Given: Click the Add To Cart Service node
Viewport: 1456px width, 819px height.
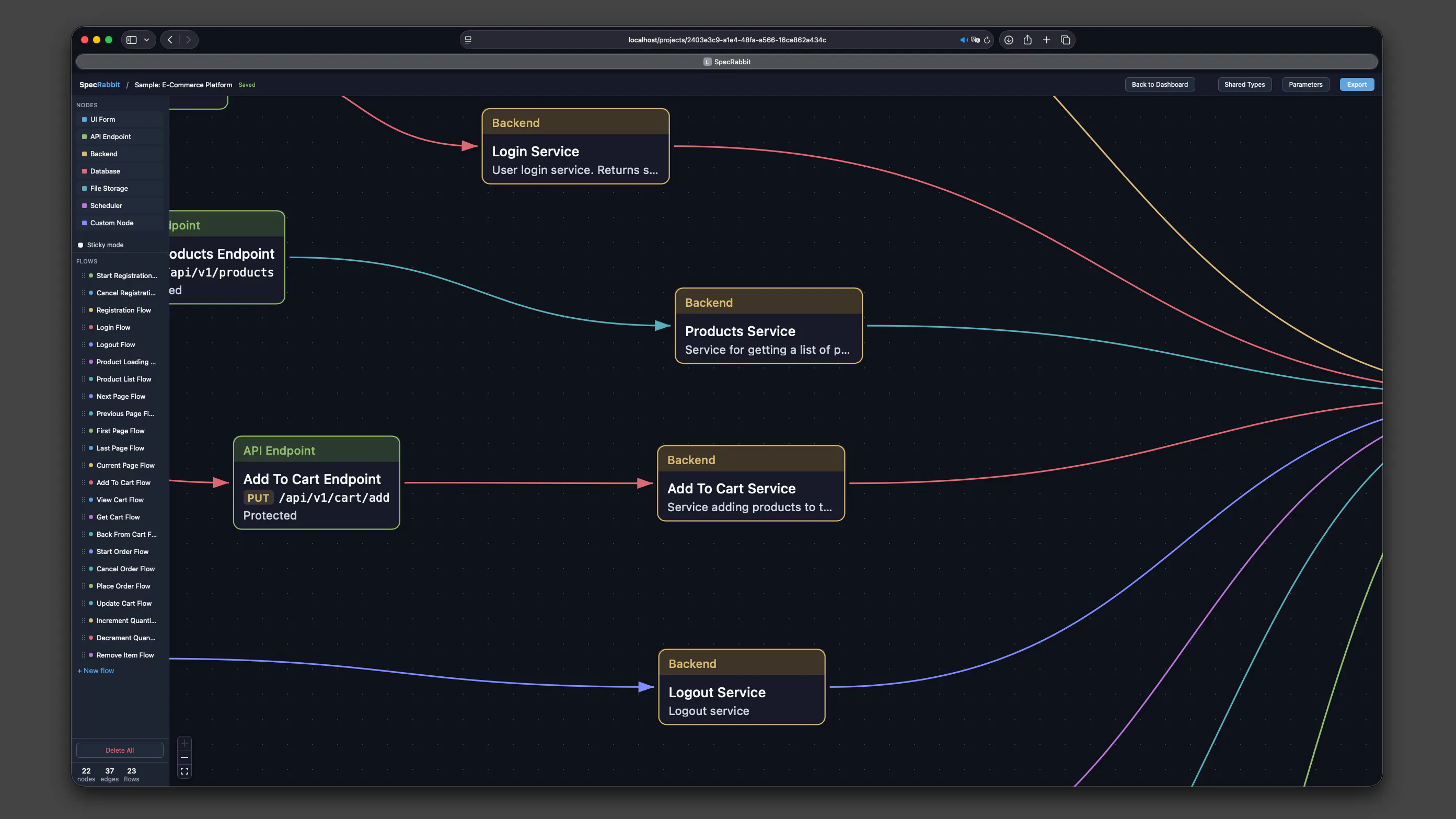Looking at the screenshot, I should pyautogui.click(x=750, y=483).
